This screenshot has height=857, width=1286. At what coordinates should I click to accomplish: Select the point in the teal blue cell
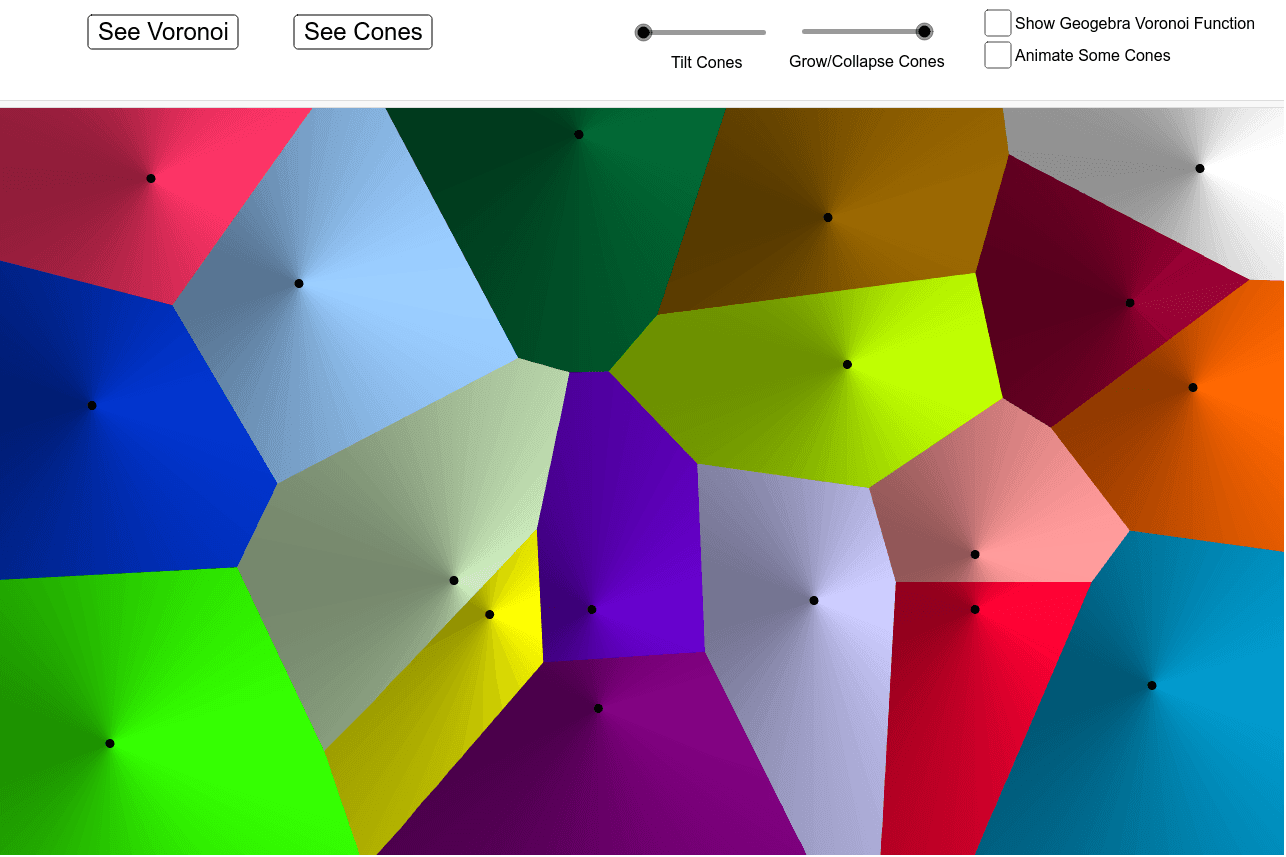(x=1152, y=686)
